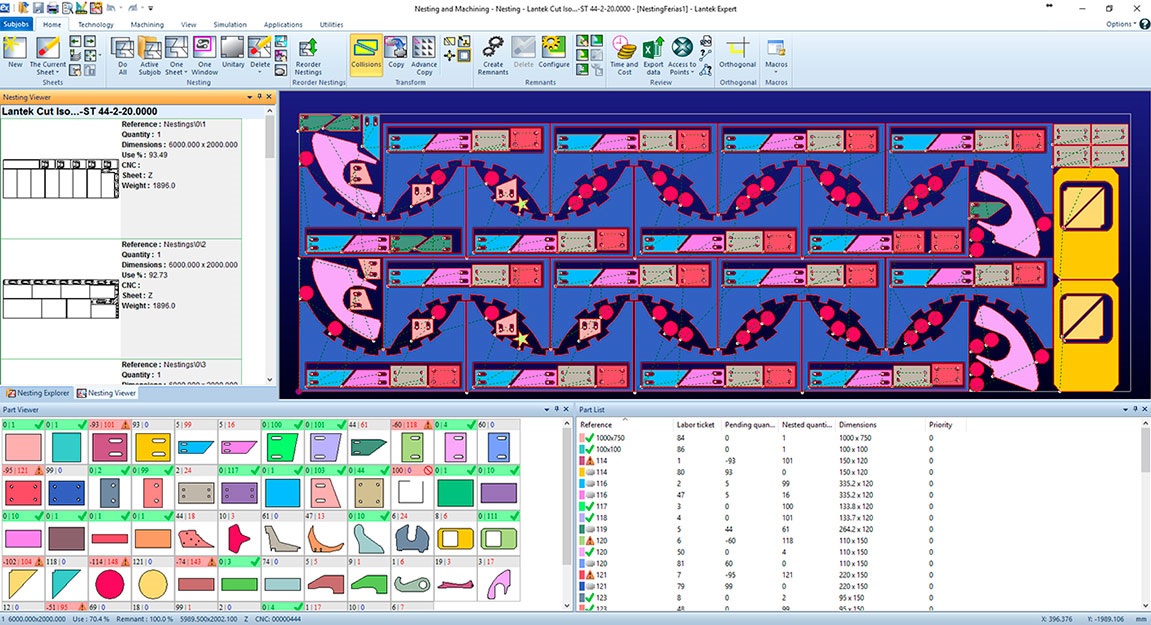Click the Help question mark icon
The height and width of the screenshot is (625, 1151).
[1144, 24]
